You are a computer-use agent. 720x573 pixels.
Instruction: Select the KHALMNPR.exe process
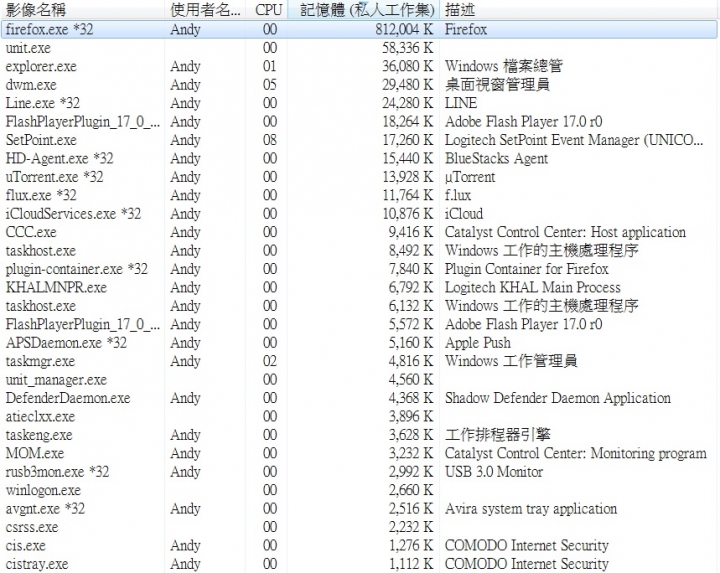[359, 287]
